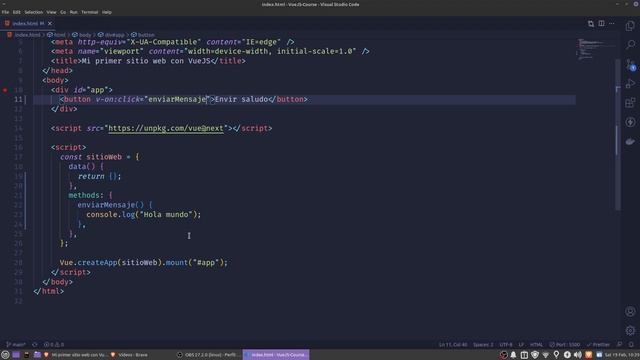Open the File menu
Screen dimensions: 640x360
[5, 12]
